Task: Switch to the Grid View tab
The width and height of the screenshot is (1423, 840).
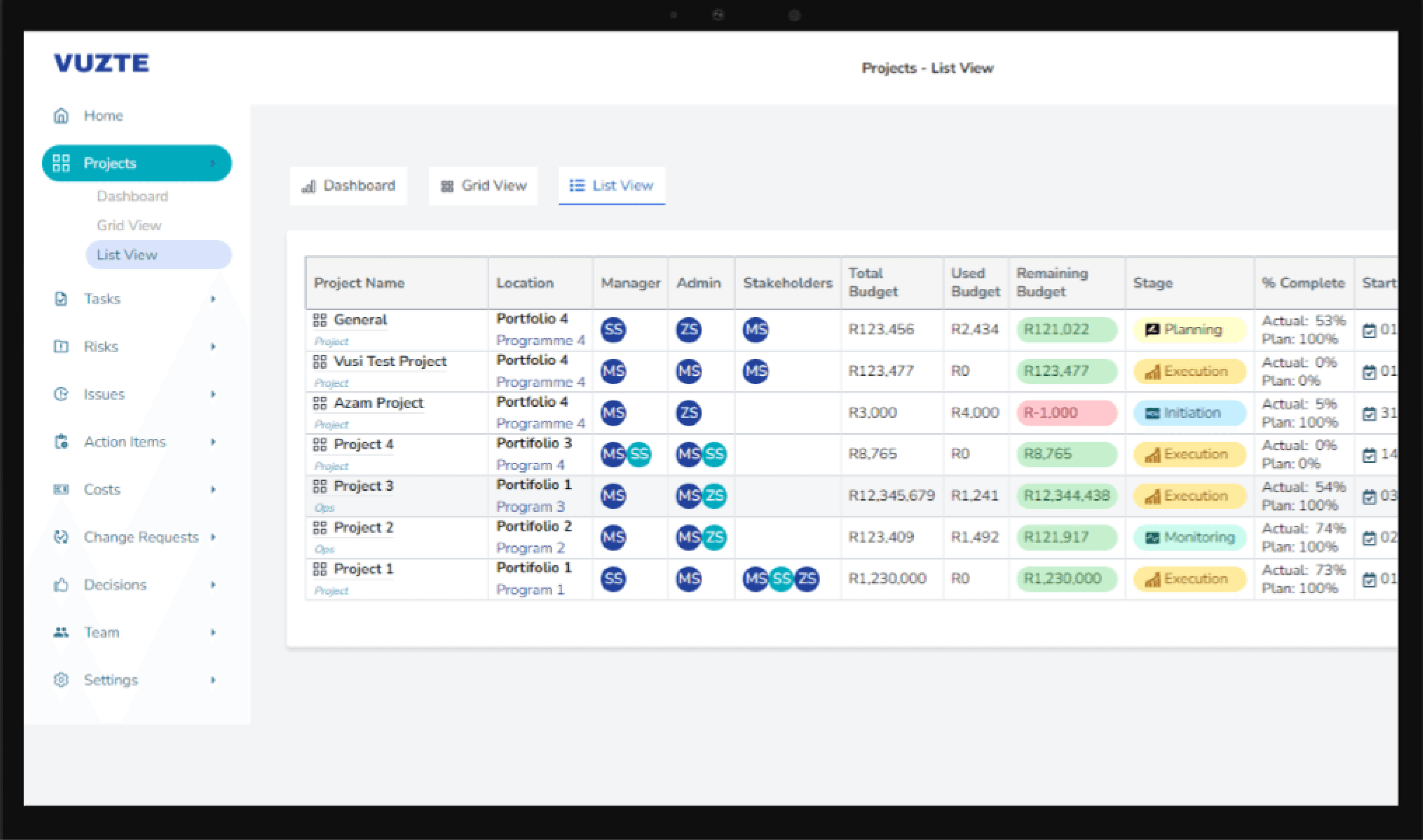Action: pyautogui.click(x=483, y=186)
